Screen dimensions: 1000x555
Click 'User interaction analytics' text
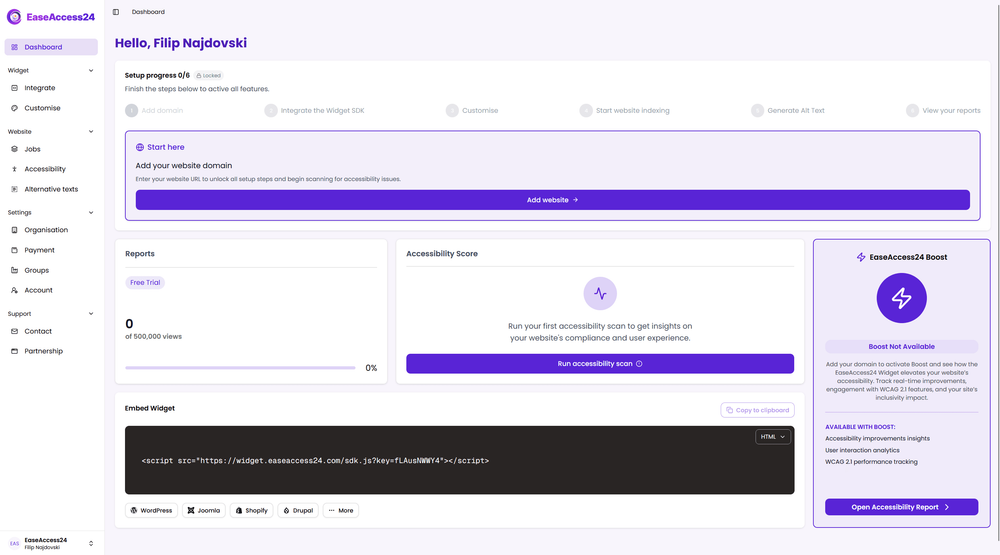(862, 450)
